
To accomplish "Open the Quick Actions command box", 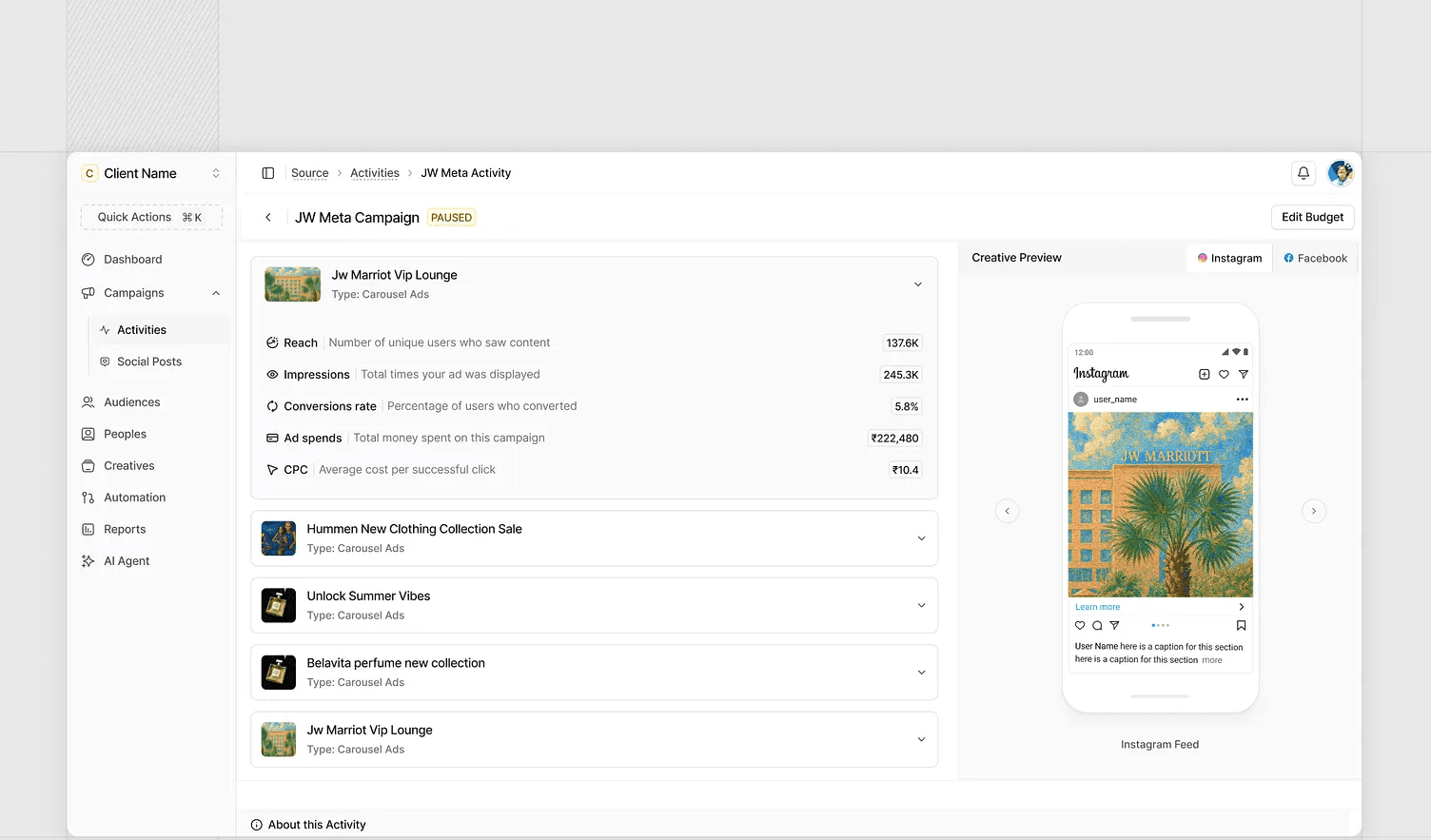I will click(151, 217).
